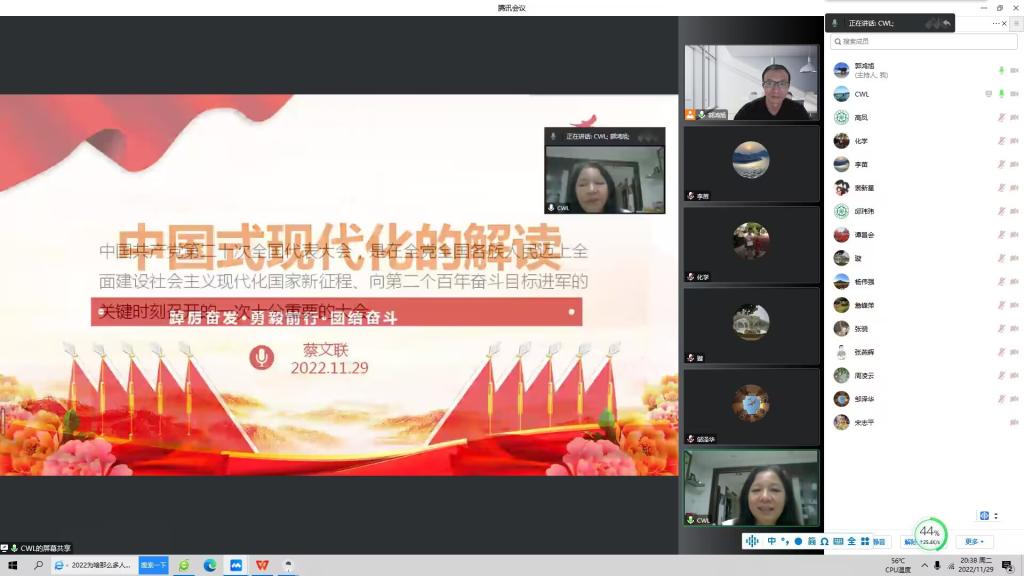Click the camera icon beside member 李苗
1024x576 pixels.
tap(1014, 164)
